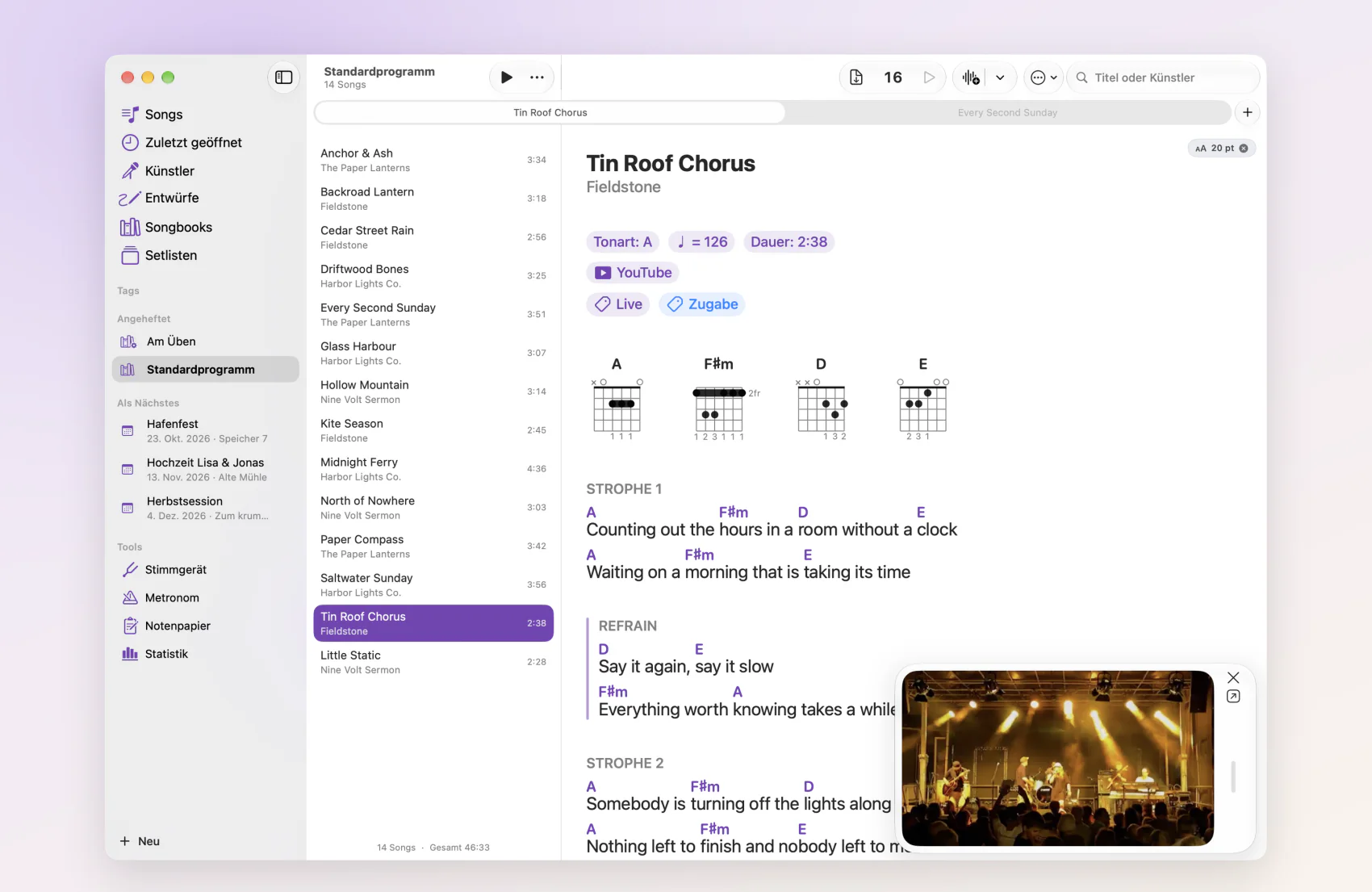Select Glass Harbour song
Screen dimensions: 1372x892
pyautogui.click(x=433, y=354)
